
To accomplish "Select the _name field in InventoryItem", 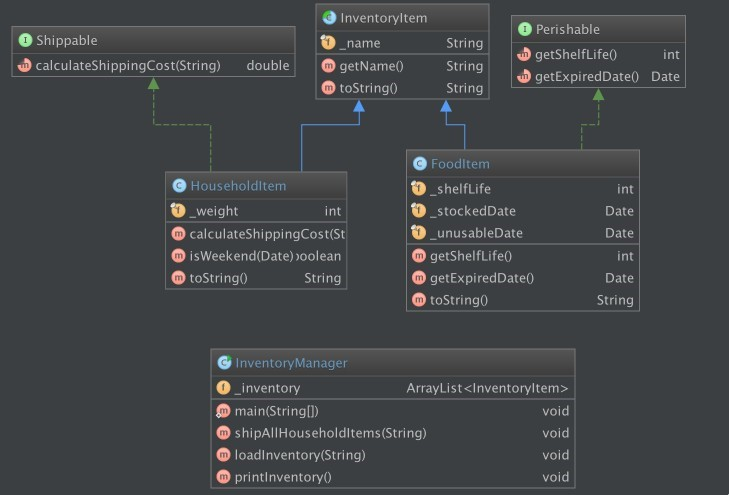I will click(x=360, y=43).
